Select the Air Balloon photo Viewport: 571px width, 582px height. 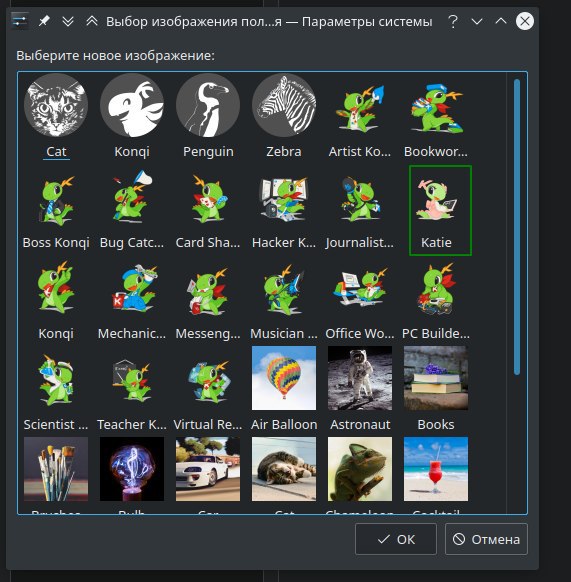[284, 378]
